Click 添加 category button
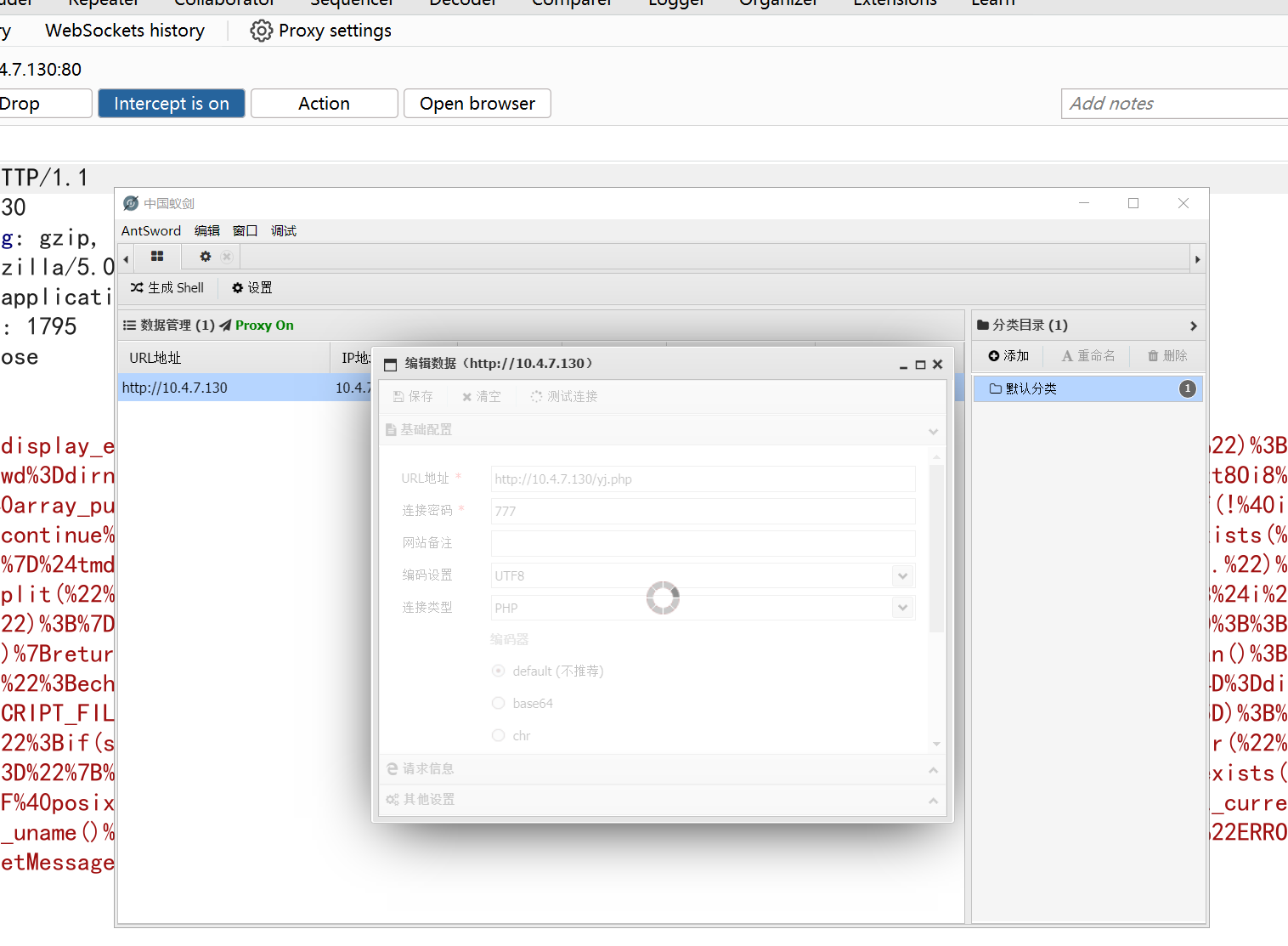1288x946 pixels. pyautogui.click(x=1008, y=356)
